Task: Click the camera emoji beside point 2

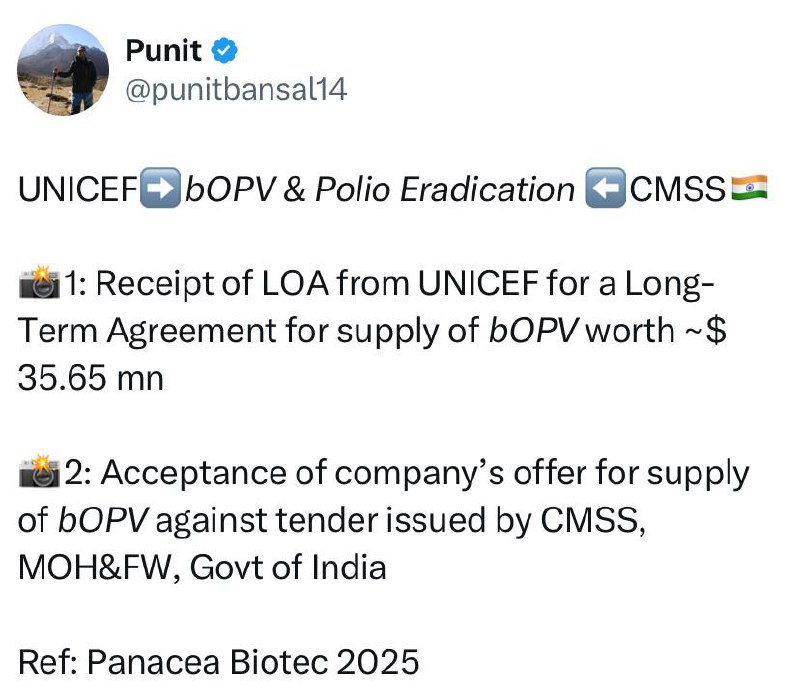Action: [40, 474]
